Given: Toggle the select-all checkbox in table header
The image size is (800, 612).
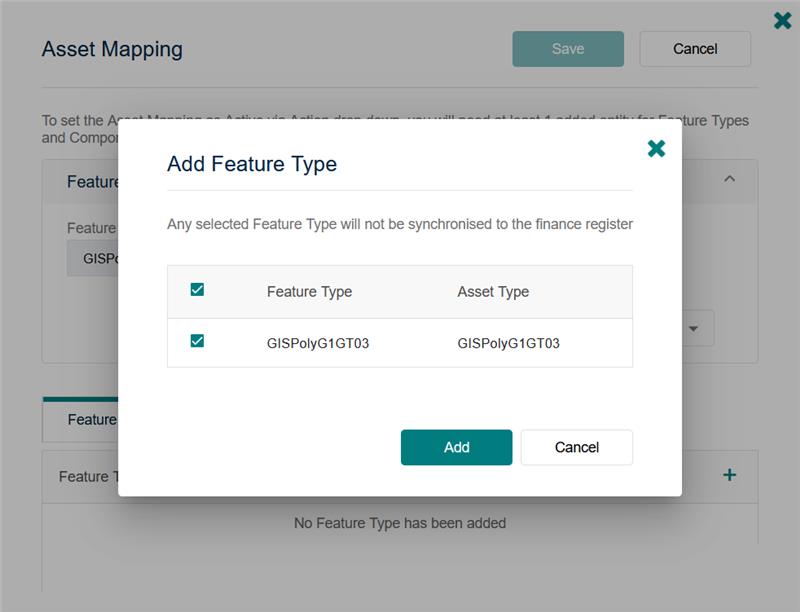Looking at the screenshot, I should coord(197,290).
